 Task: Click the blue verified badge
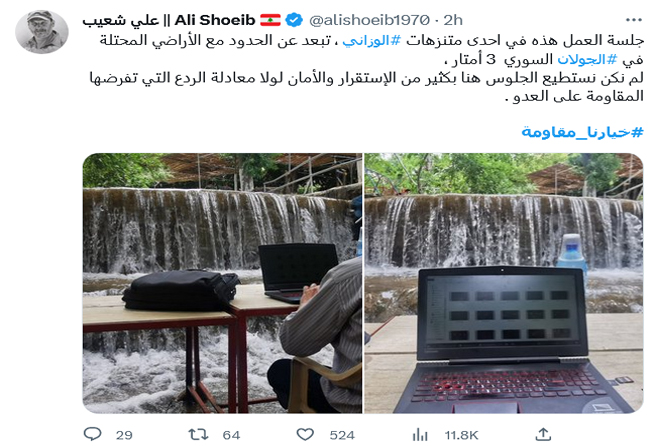tap(294, 20)
